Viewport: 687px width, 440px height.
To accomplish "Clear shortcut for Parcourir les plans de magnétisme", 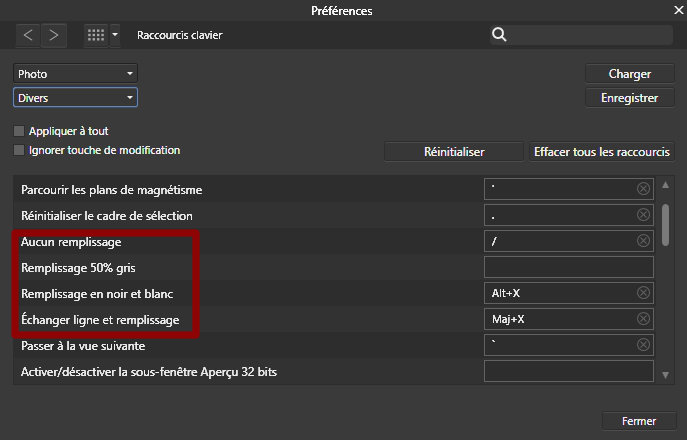I will click(x=643, y=189).
